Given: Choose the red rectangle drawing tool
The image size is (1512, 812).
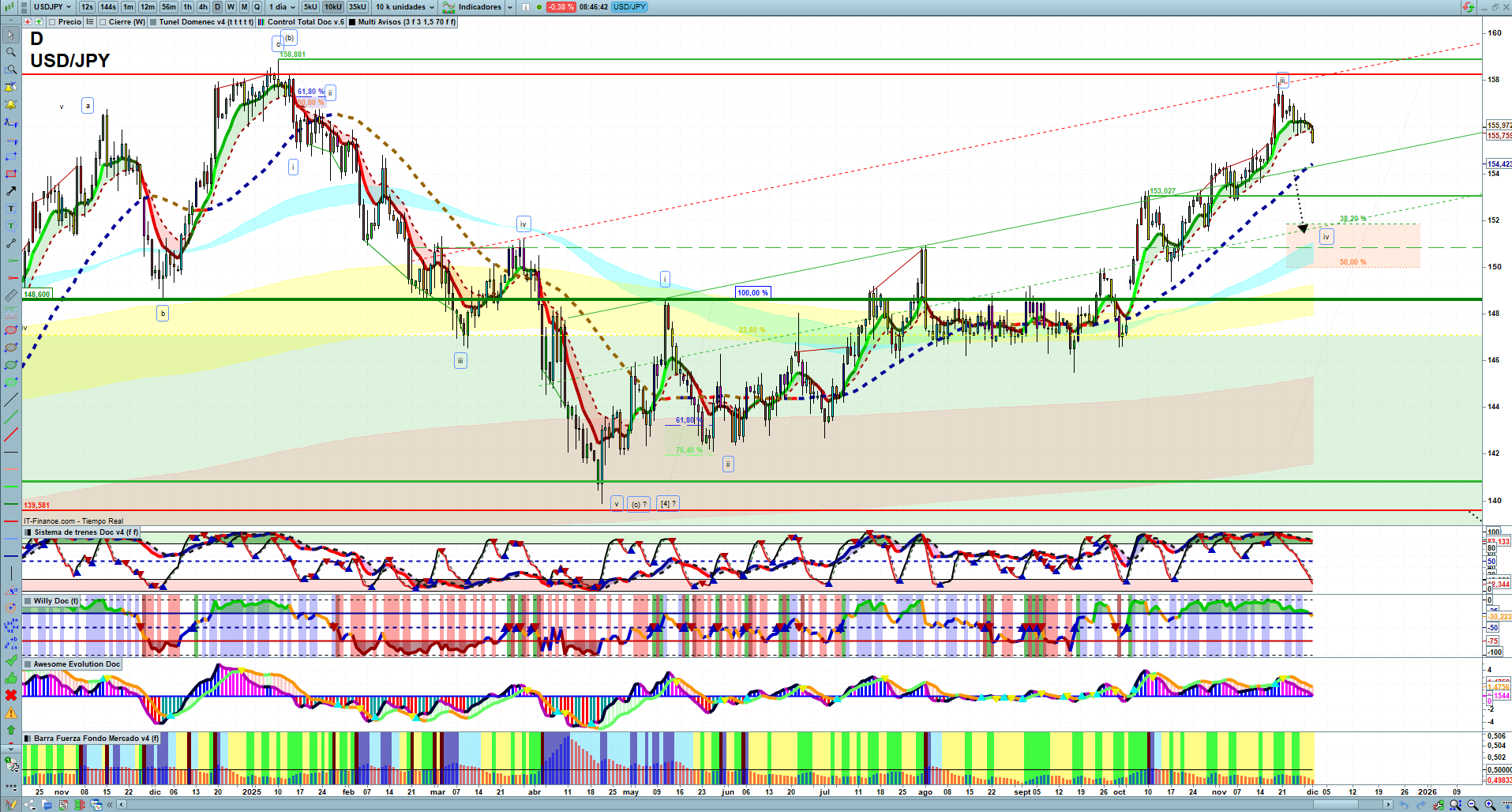Looking at the screenshot, I should 10,174.
